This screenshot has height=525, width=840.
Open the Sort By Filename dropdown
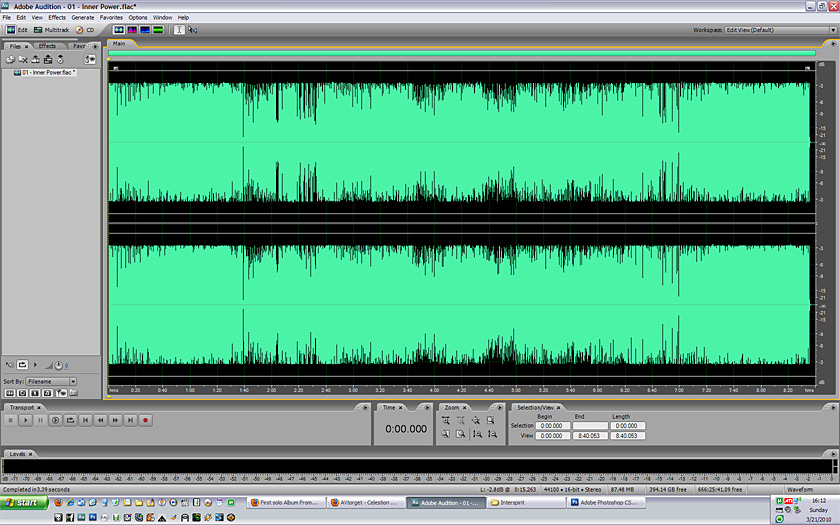72,381
